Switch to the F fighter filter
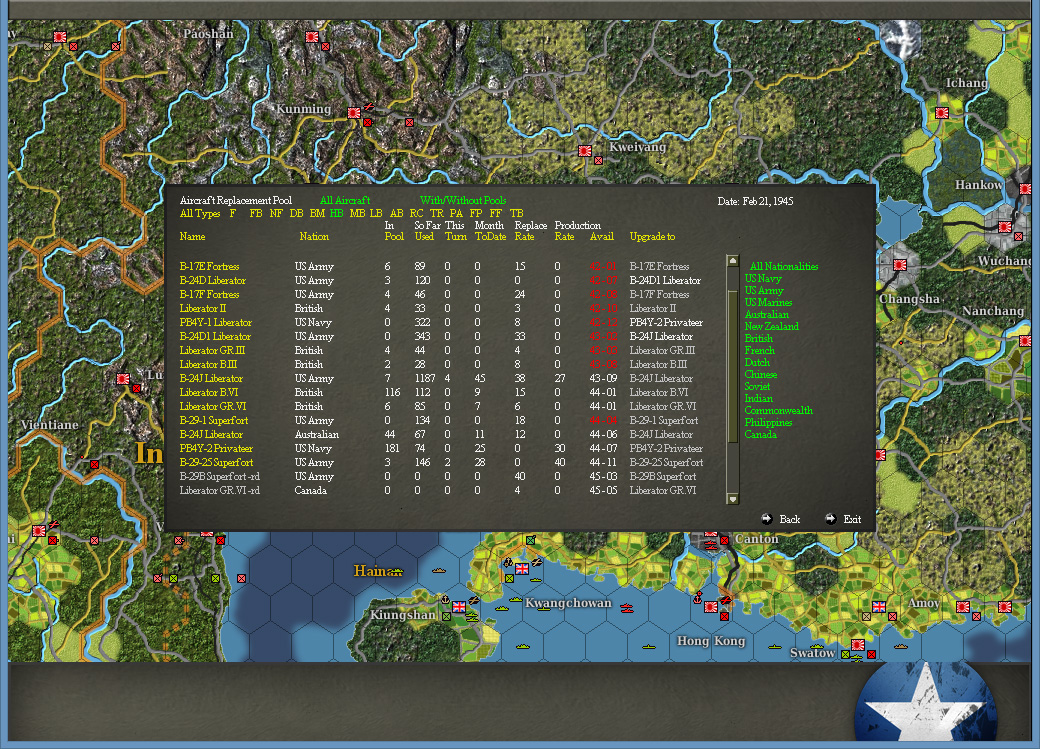Viewport: 1040px width, 749px height. (232, 213)
